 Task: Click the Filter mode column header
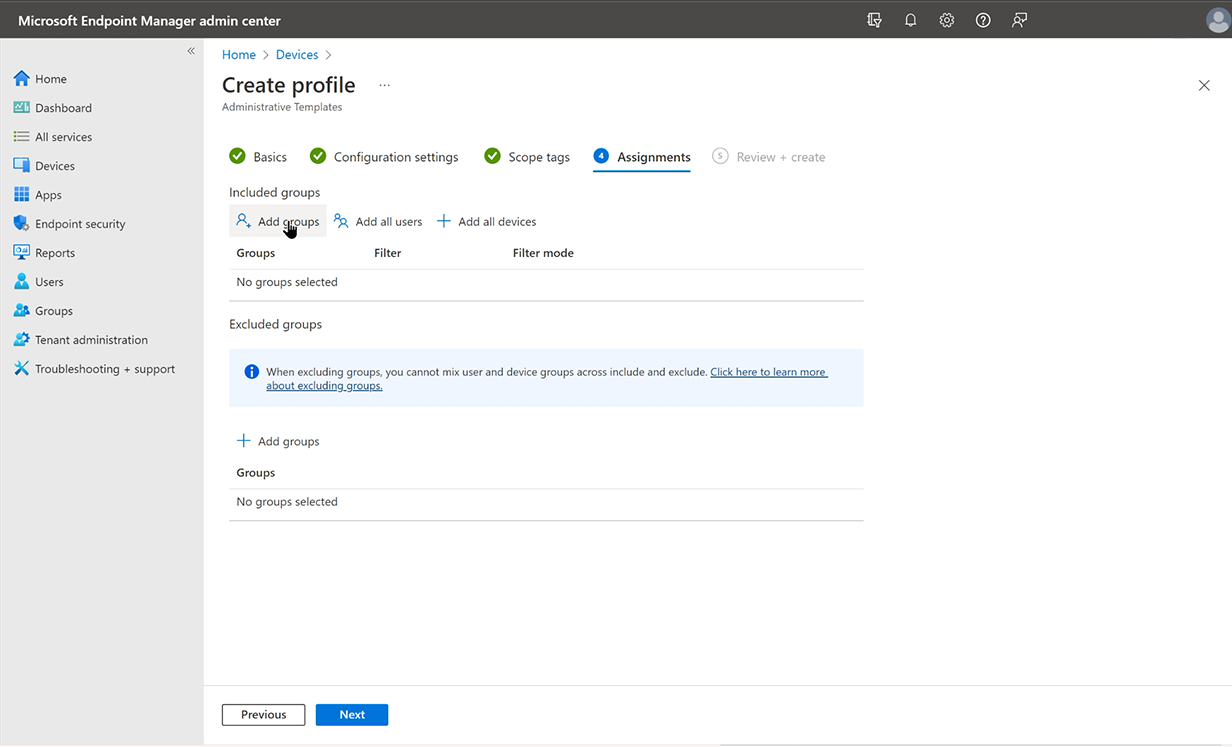[543, 253]
